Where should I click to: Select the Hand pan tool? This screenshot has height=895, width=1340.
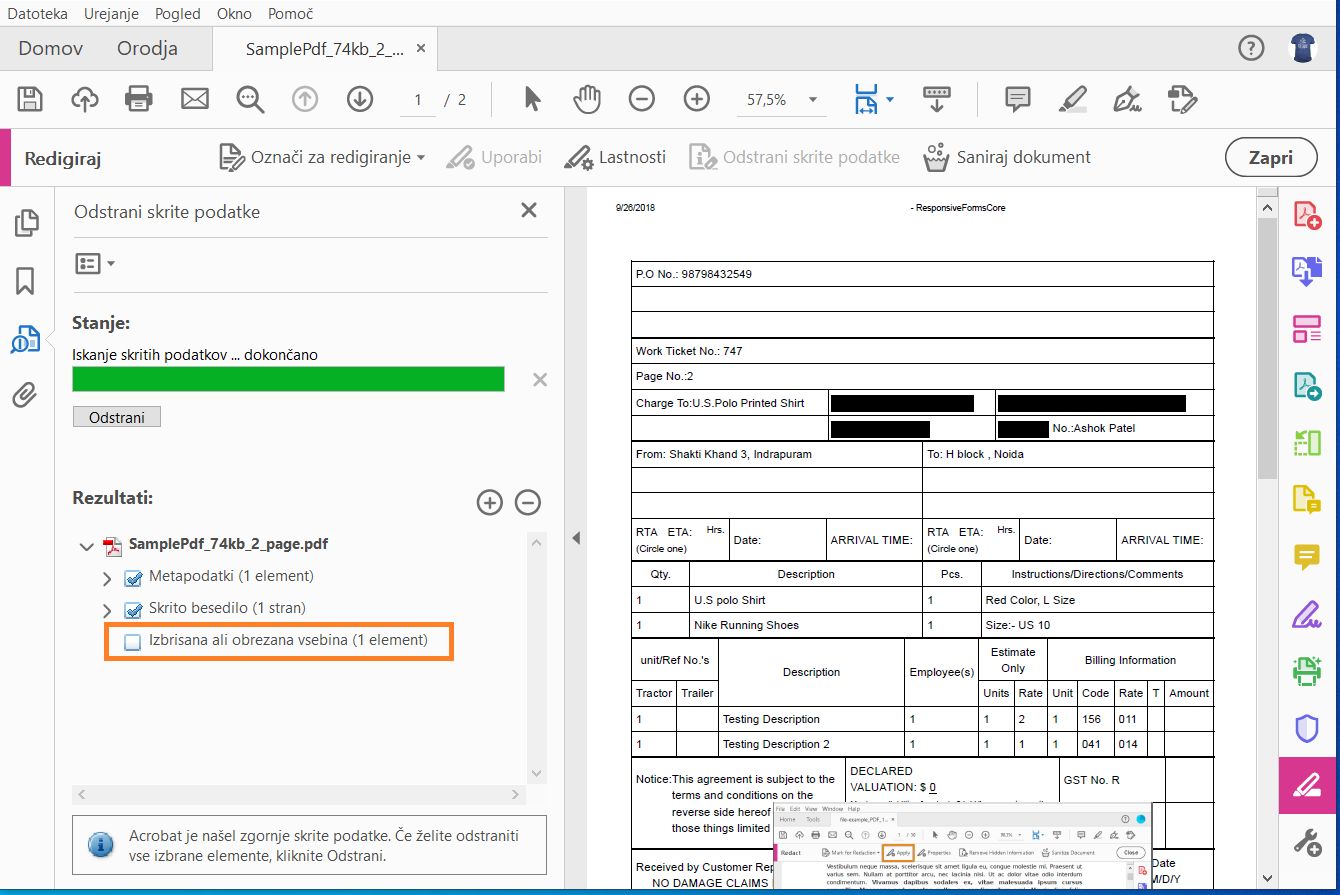(587, 99)
